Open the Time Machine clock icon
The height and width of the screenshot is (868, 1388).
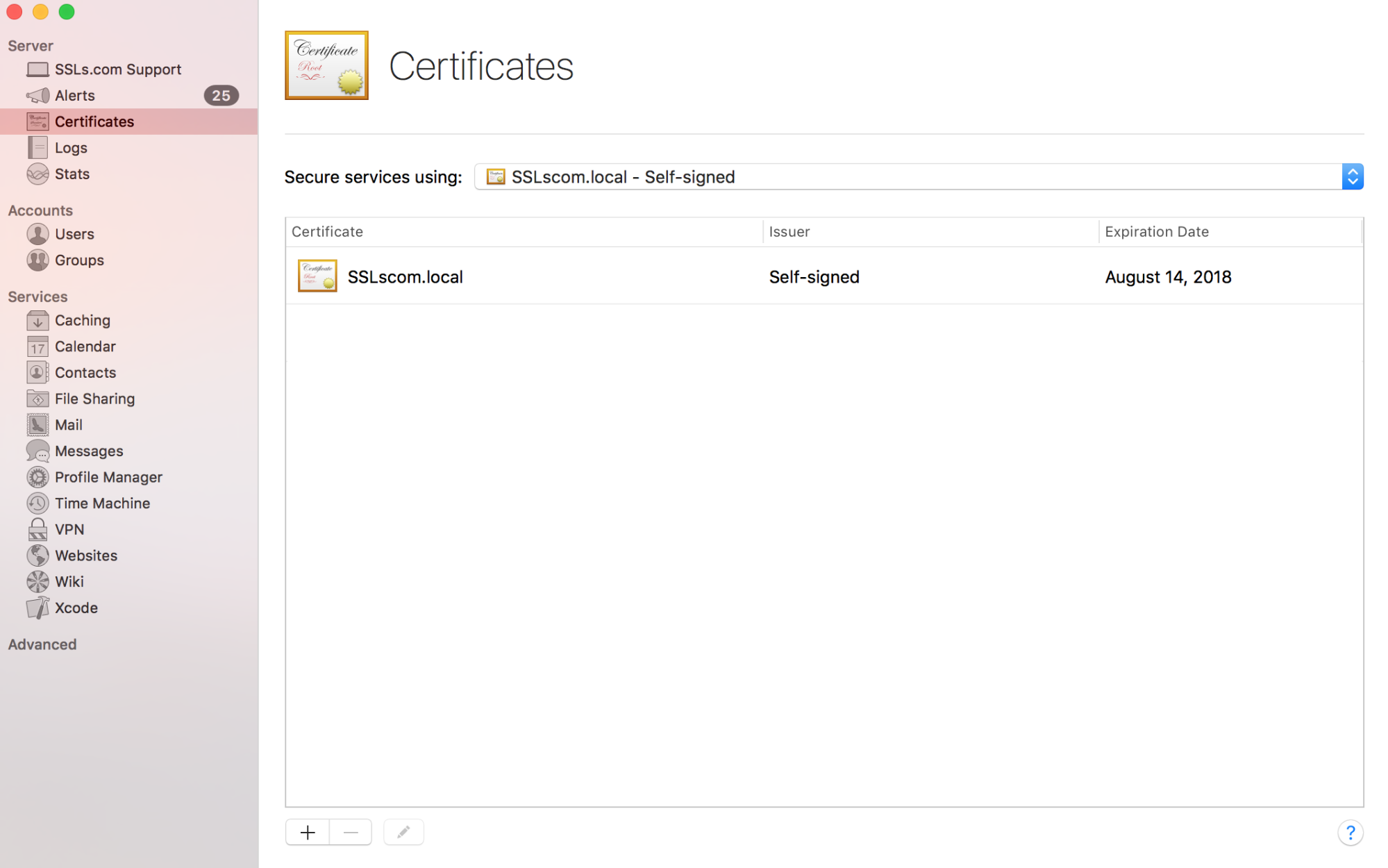tap(37, 503)
